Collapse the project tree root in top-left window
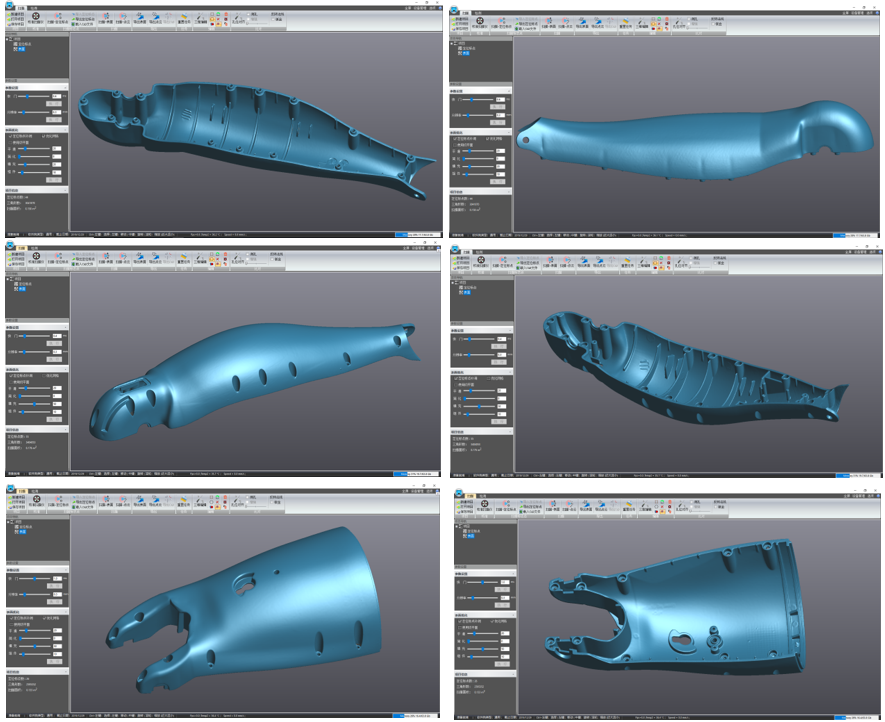The width and height of the screenshot is (885, 722). click(x=8, y=40)
